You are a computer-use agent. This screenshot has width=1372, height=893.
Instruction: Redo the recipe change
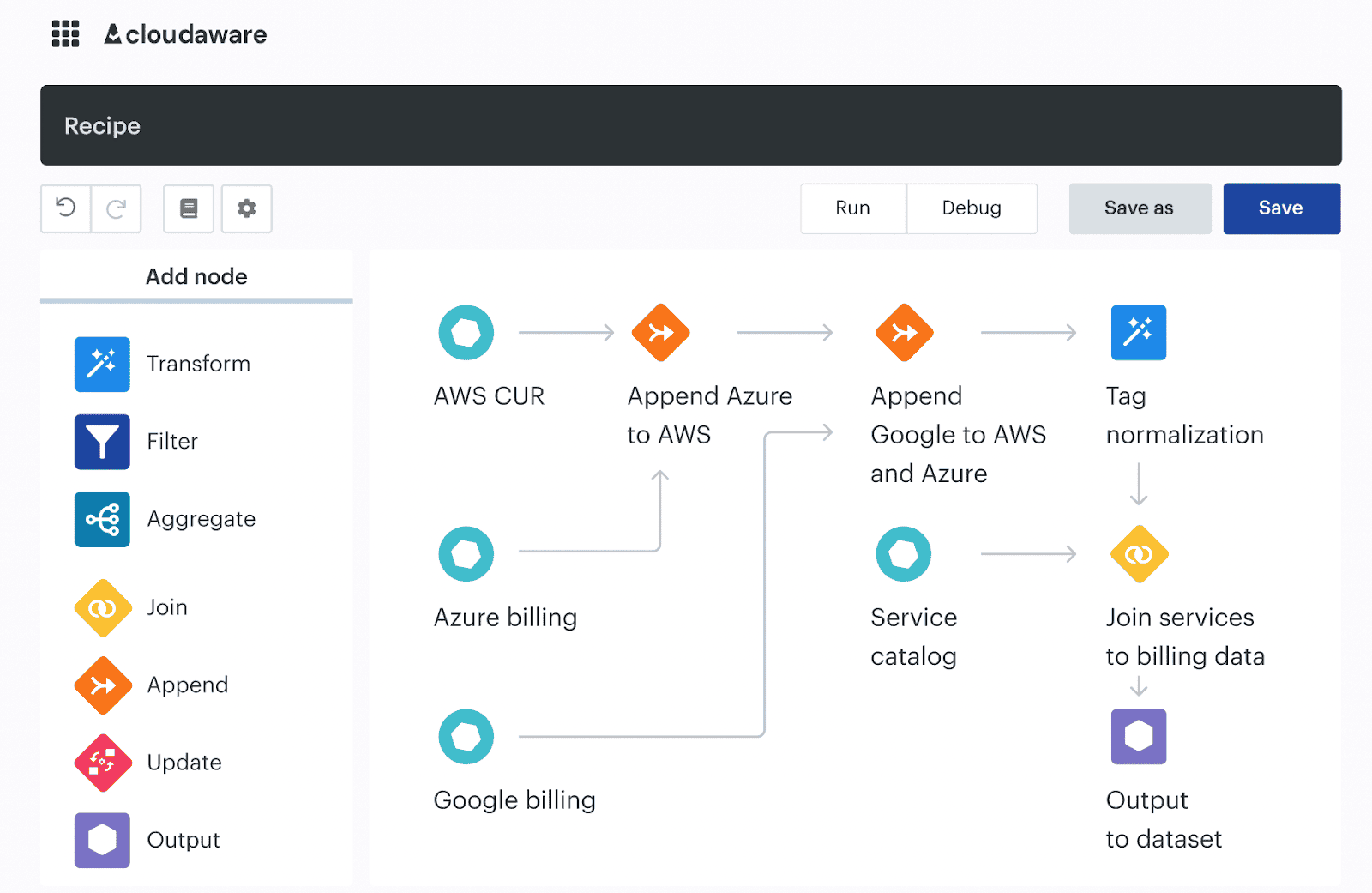tap(116, 208)
